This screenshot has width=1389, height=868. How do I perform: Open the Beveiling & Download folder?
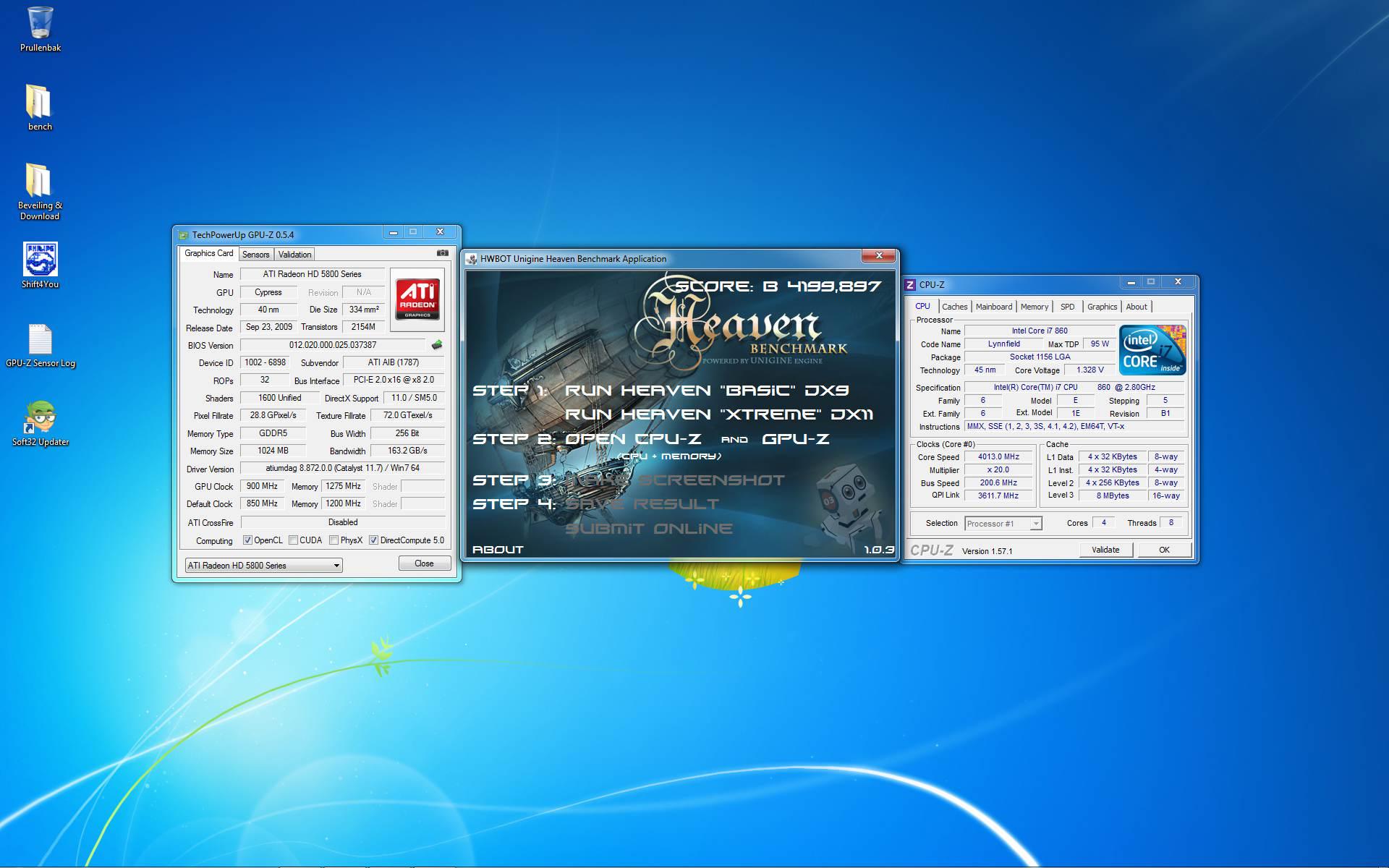[x=40, y=191]
